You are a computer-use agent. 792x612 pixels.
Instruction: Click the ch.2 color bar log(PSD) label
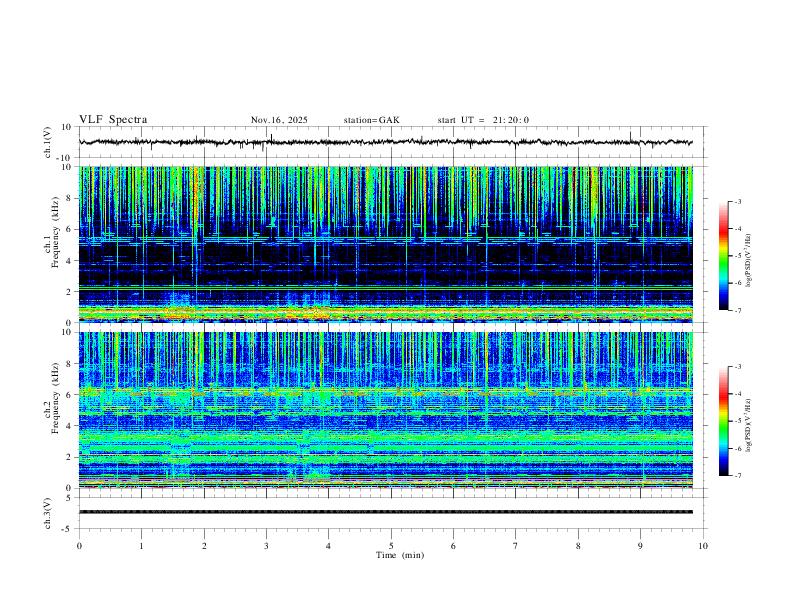tap(749, 426)
